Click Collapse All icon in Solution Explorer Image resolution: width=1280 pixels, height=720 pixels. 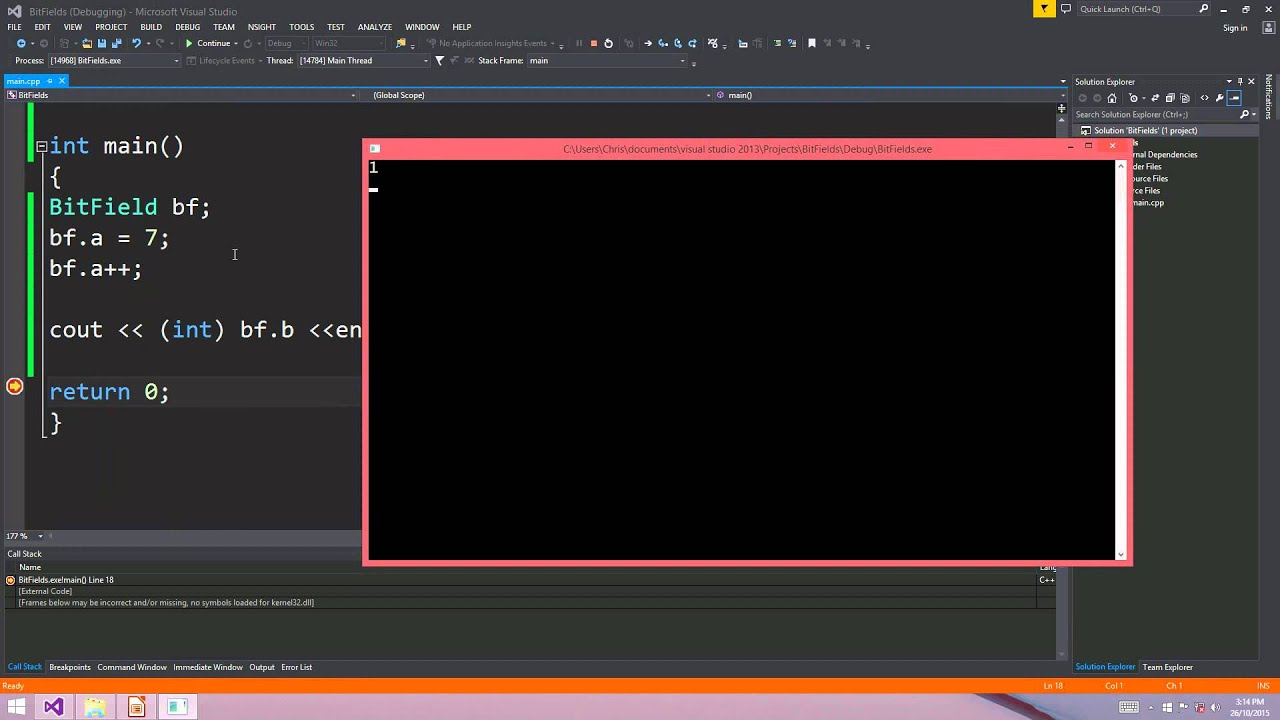pos(1170,98)
